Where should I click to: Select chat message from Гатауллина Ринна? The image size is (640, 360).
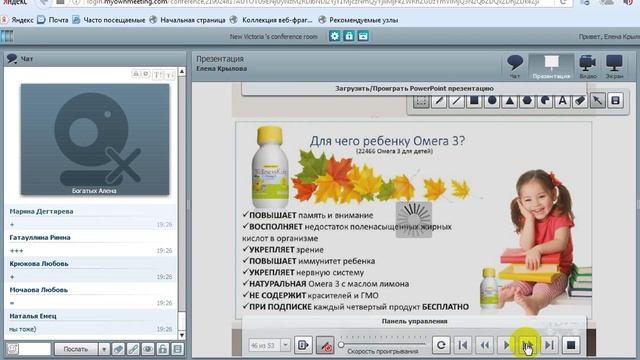91,244
